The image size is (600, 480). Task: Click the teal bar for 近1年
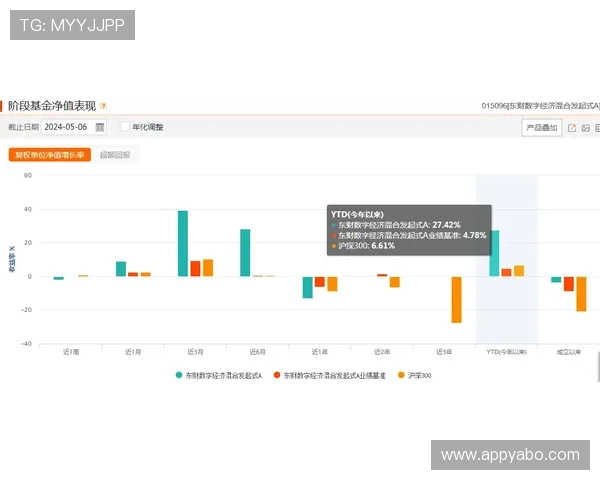(308, 287)
